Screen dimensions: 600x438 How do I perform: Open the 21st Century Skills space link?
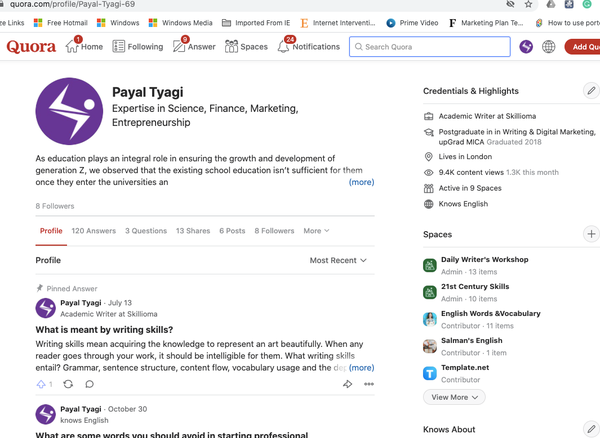[x=475, y=287]
